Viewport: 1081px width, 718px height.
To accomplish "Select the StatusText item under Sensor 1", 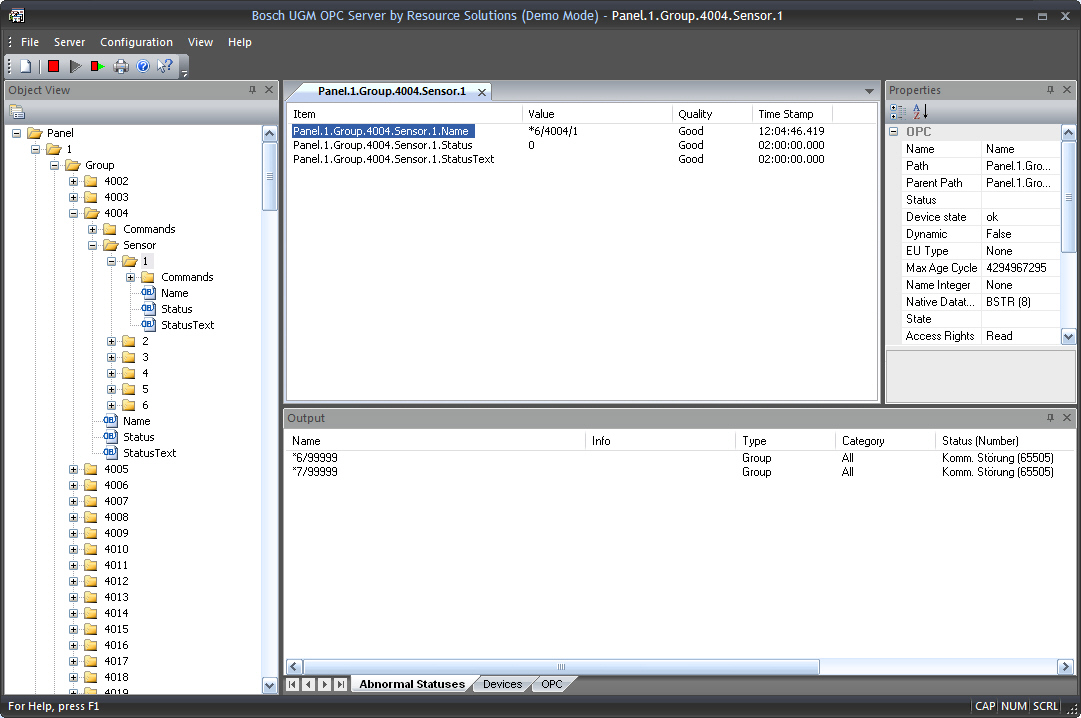I will (x=187, y=325).
